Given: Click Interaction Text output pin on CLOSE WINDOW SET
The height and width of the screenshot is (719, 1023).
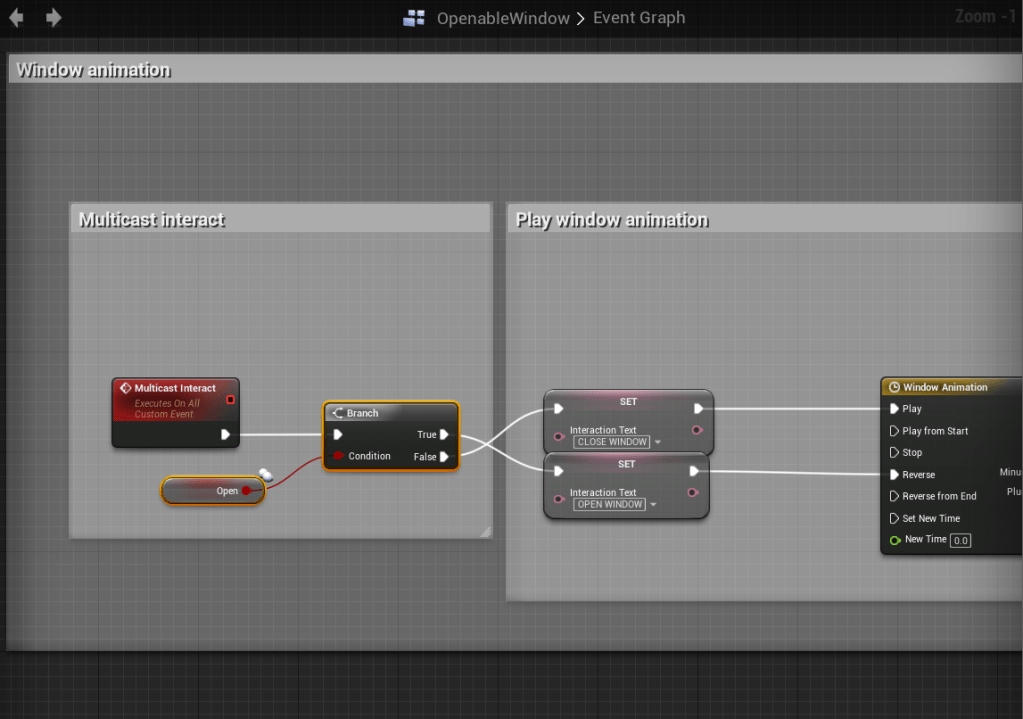Looking at the screenshot, I should click(697, 430).
